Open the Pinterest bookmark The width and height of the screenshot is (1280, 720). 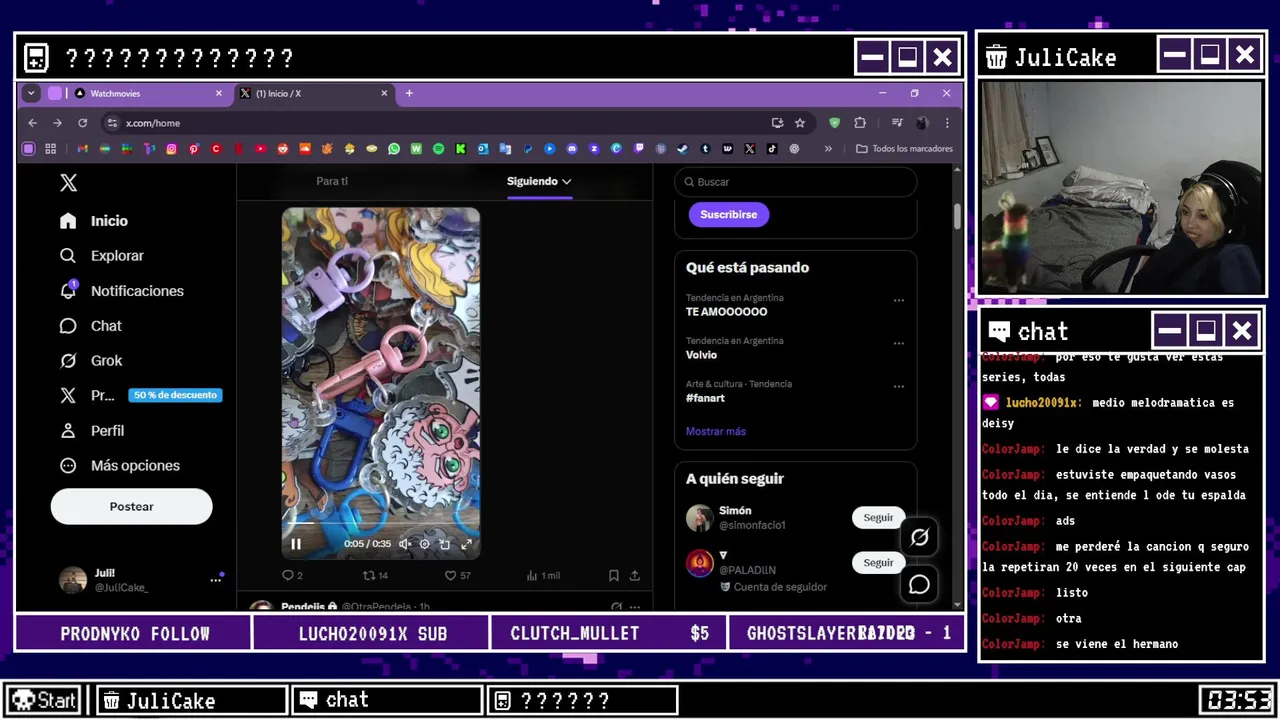pyautogui.click(x=194, y=149)
